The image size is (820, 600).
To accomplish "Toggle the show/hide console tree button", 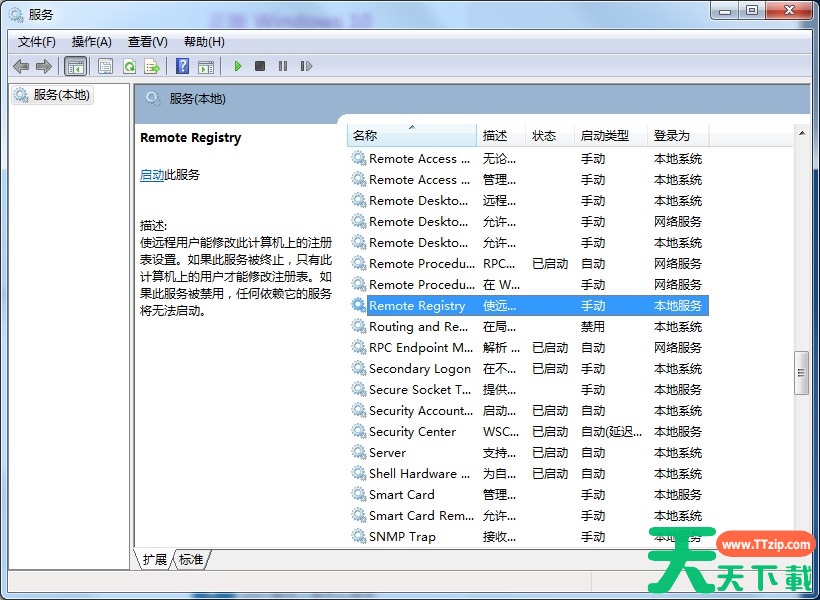I will pyautogui.click(x=75, y=66).
